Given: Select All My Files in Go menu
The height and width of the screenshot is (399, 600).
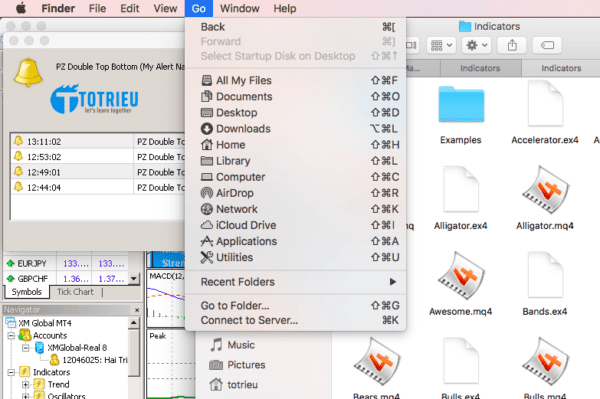Looking at the screenshot, I should (295, 80).
